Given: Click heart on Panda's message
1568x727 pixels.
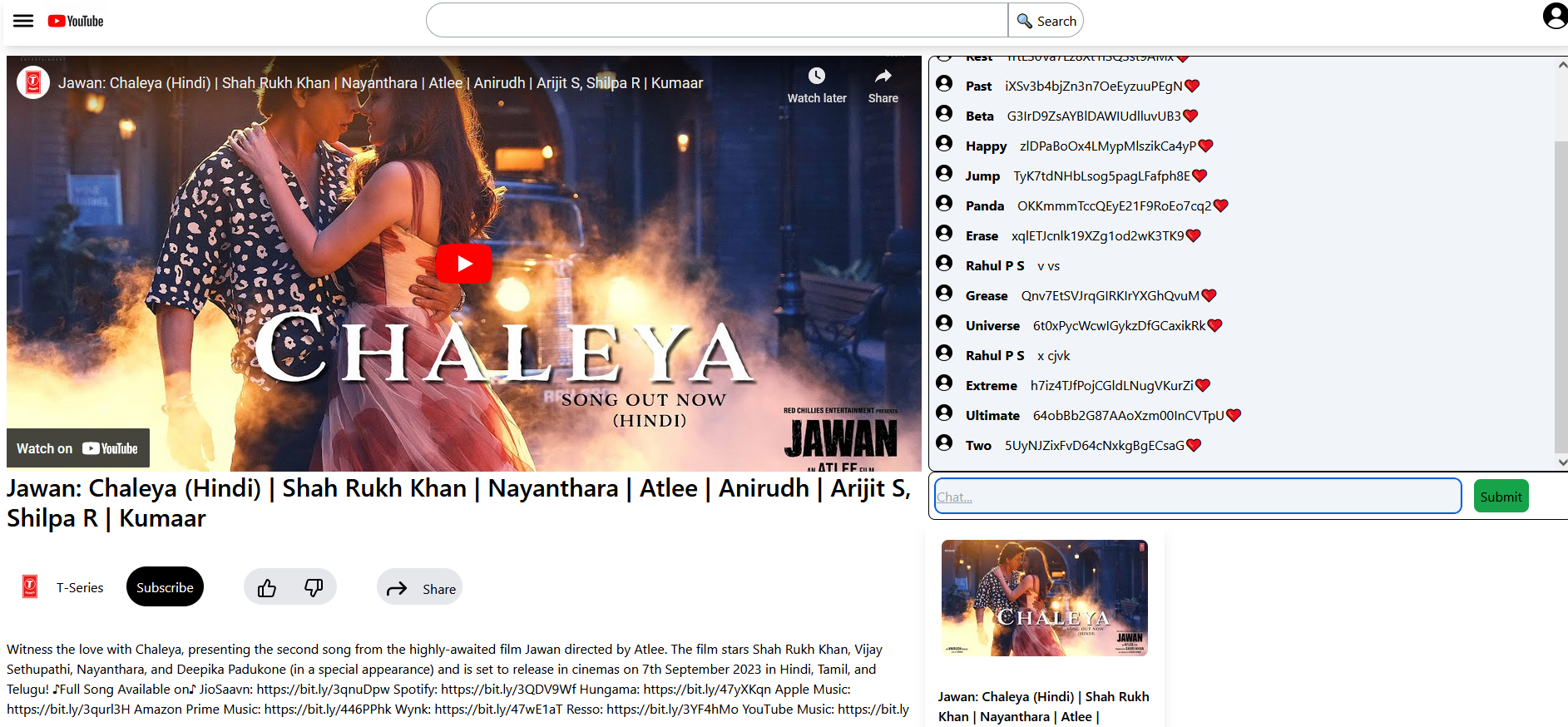Looking at the screenshot, I should coord(1221,205).
